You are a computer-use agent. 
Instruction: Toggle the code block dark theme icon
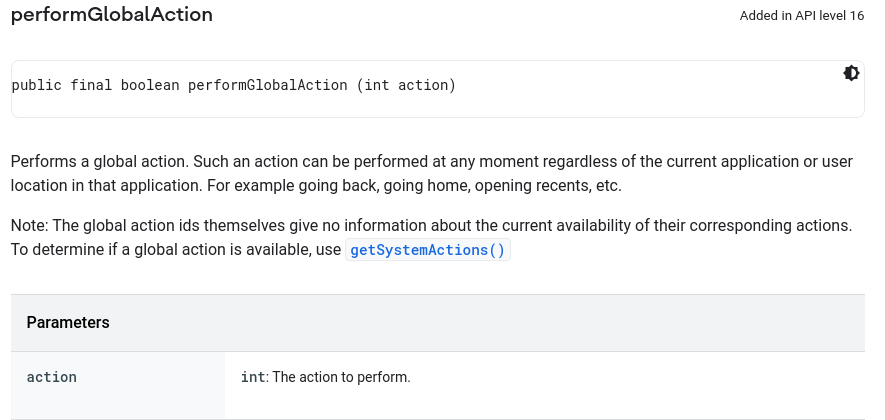click(851, 73)
